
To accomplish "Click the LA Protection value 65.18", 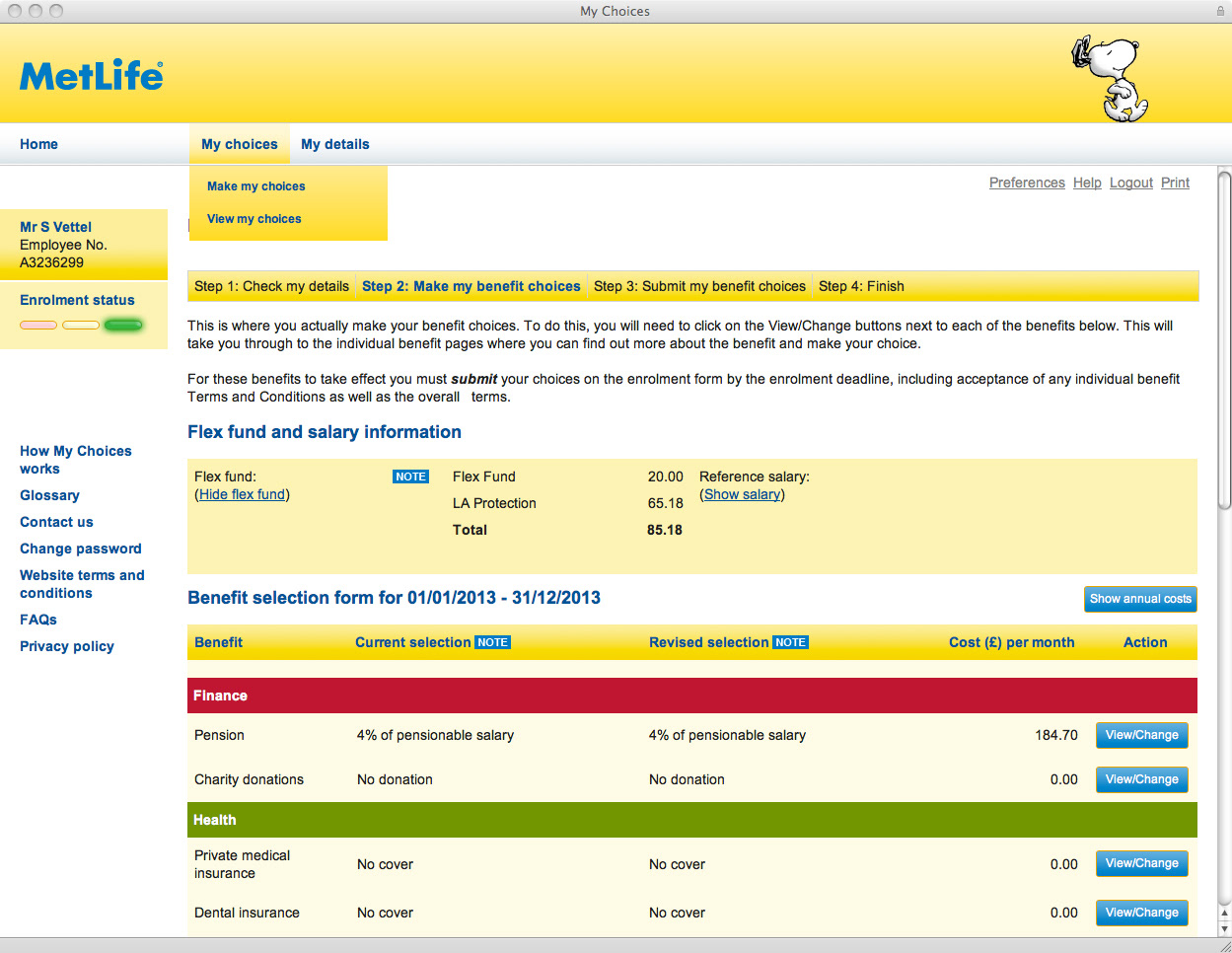I will [x=665, y=503].
